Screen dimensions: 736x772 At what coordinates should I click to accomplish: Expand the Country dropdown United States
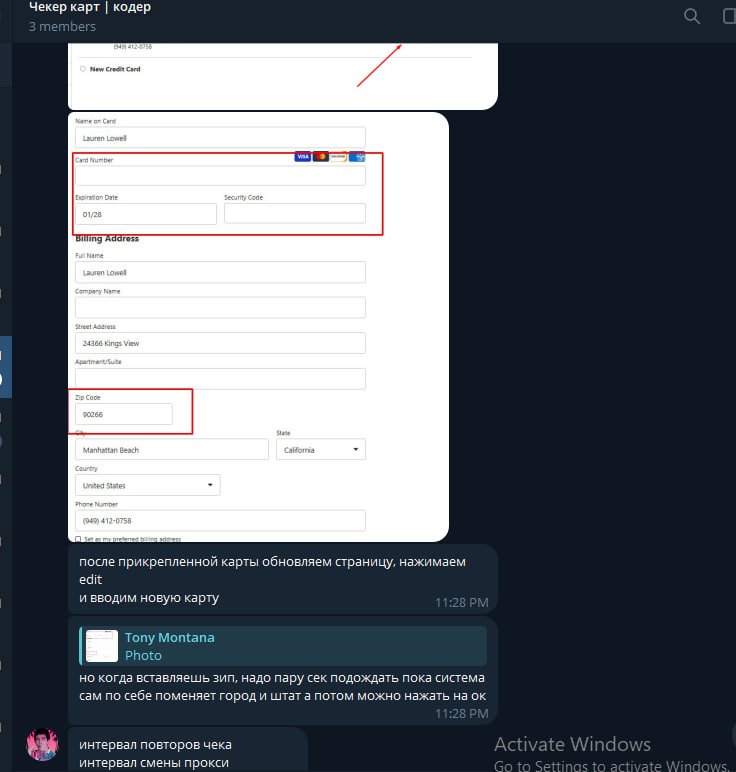click(x=147, y=485)
